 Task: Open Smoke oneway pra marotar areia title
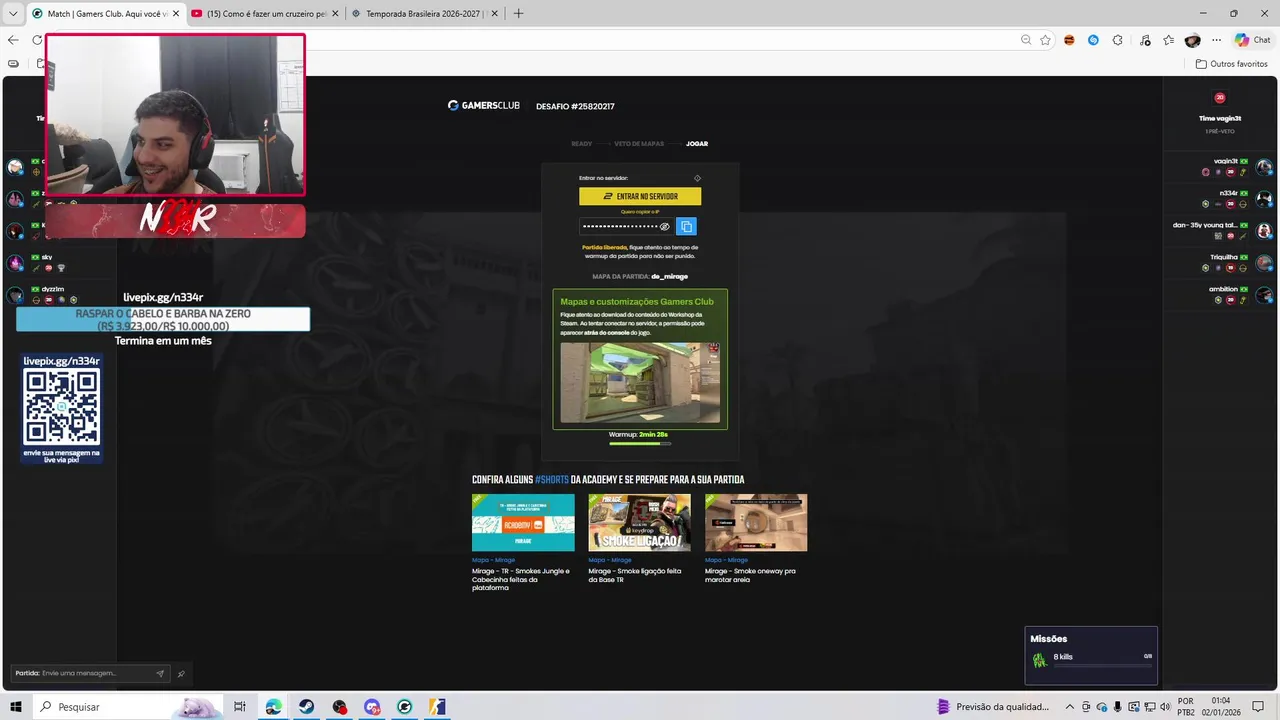(750, 575)
